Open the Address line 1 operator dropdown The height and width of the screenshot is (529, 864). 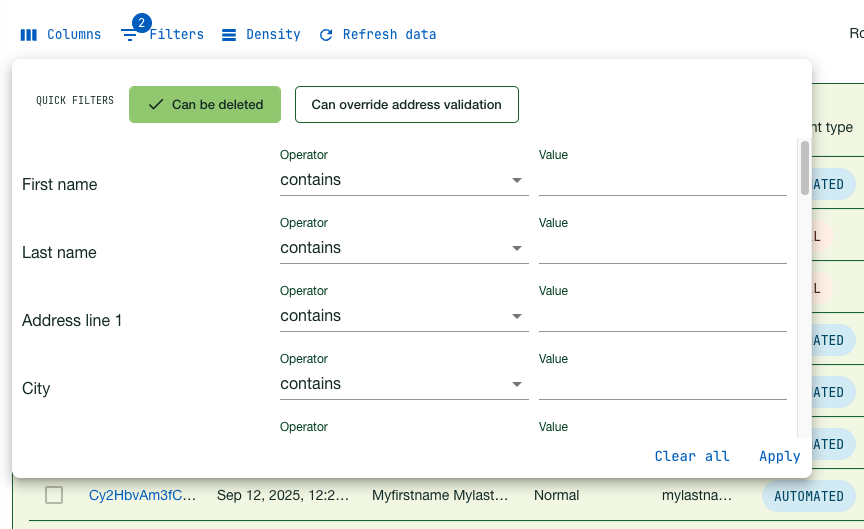click(x=403, y=316)
